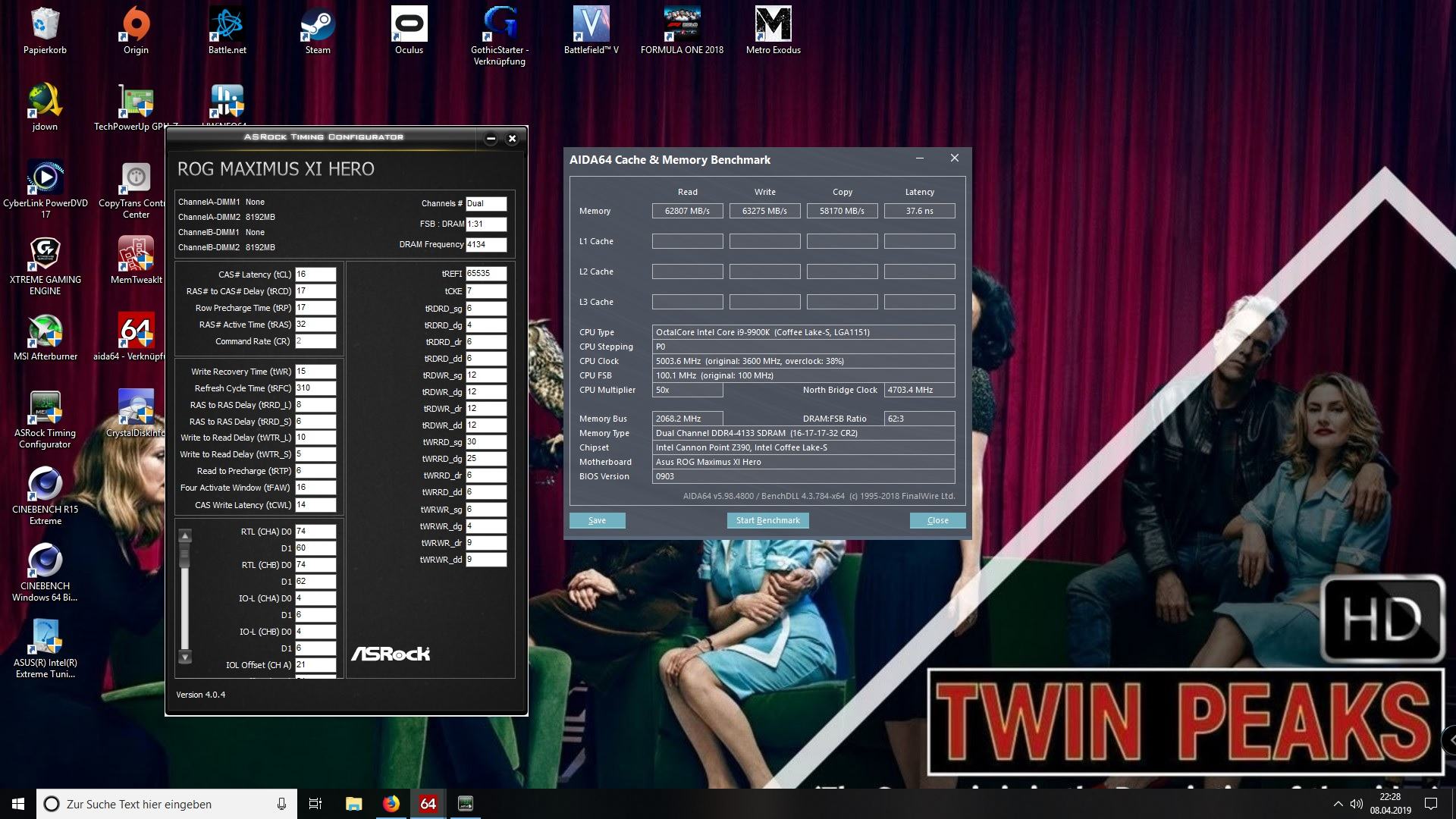The width and height of the screenshot is (1456, 819).
Task: Open ASUS Intel Extreme Tuning icon
Action: 45,648
